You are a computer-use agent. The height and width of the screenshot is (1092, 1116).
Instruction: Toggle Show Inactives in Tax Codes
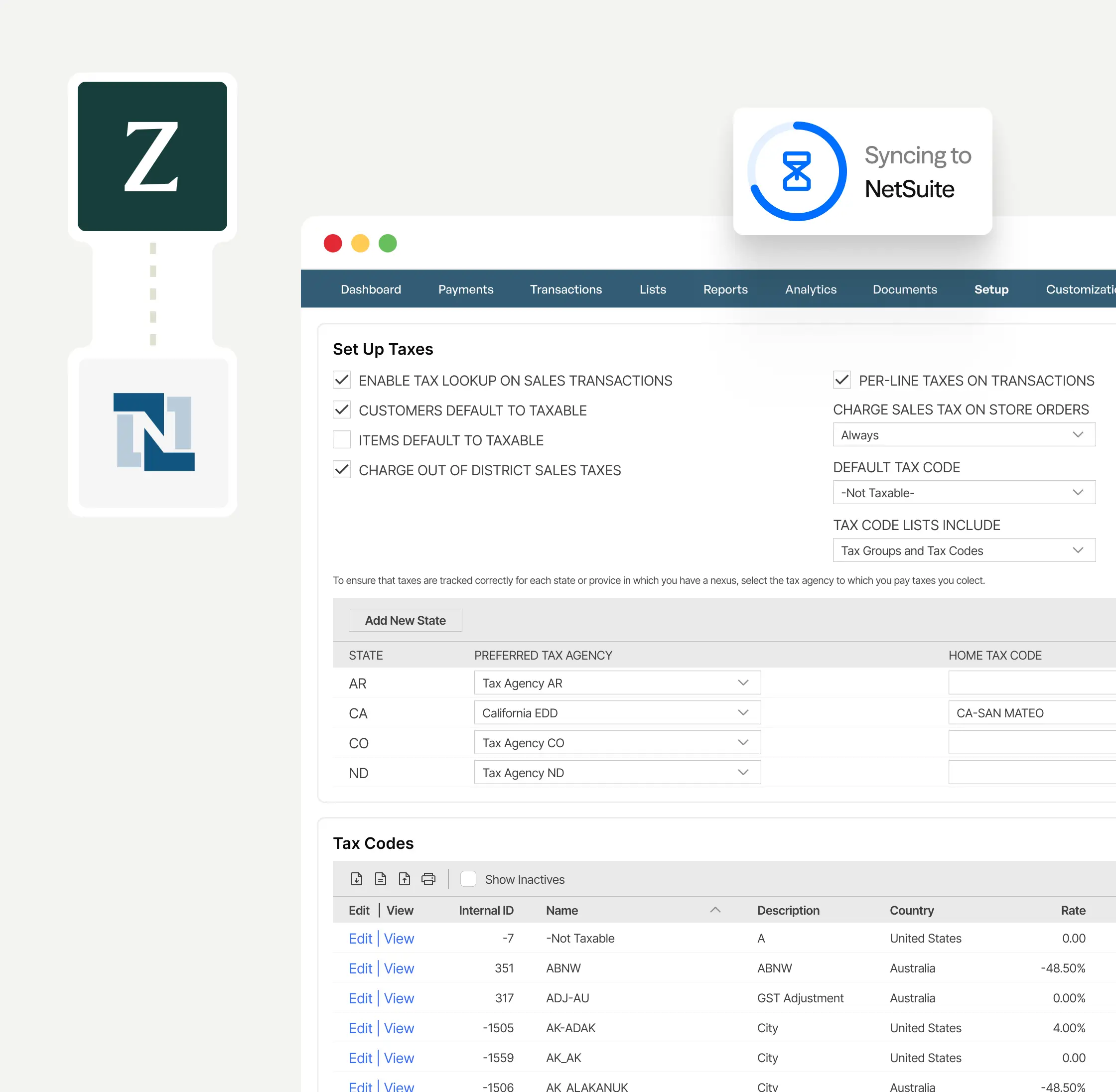coord(468,879)
